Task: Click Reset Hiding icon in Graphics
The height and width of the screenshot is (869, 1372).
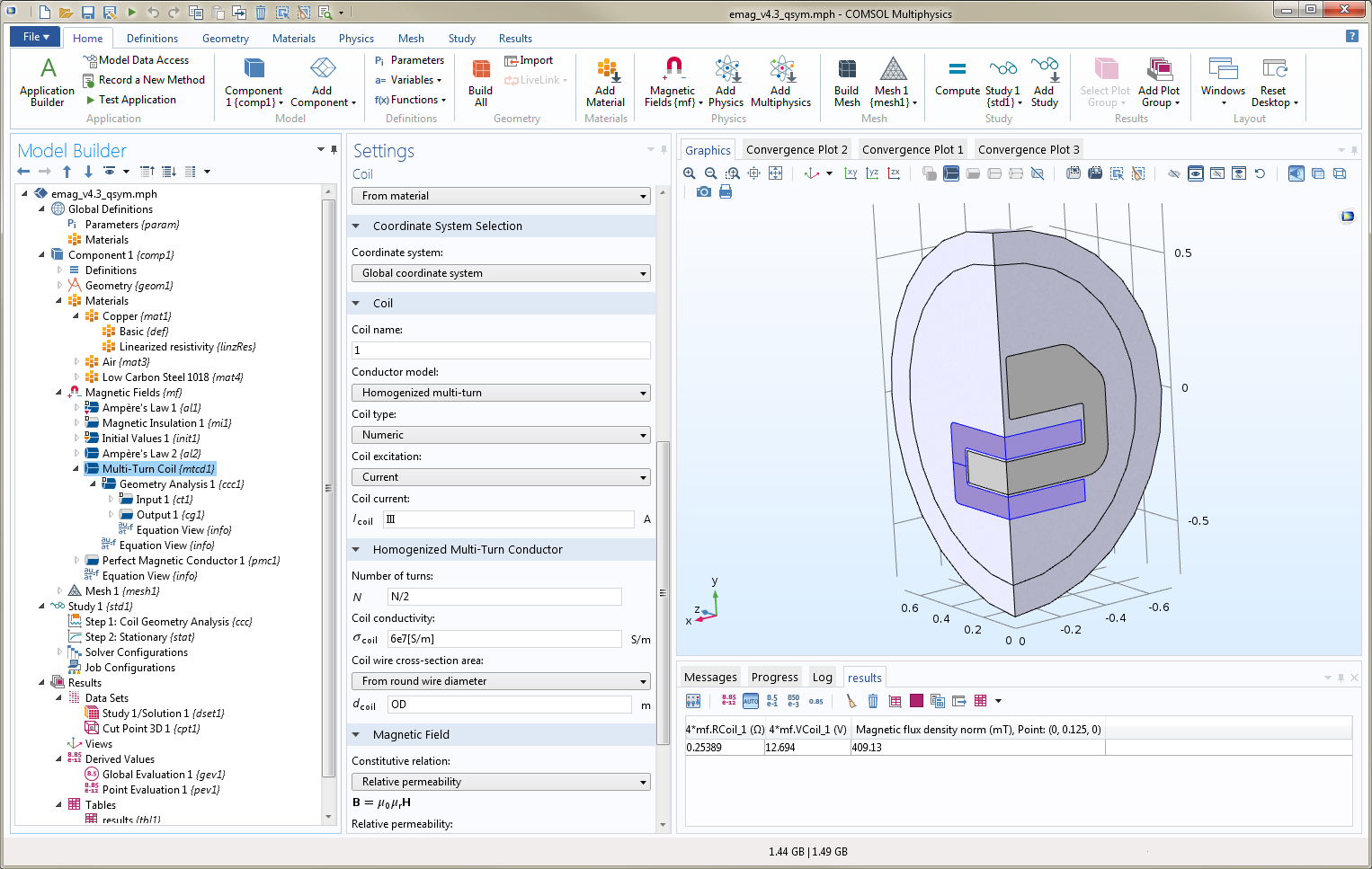Action: 1260,173
